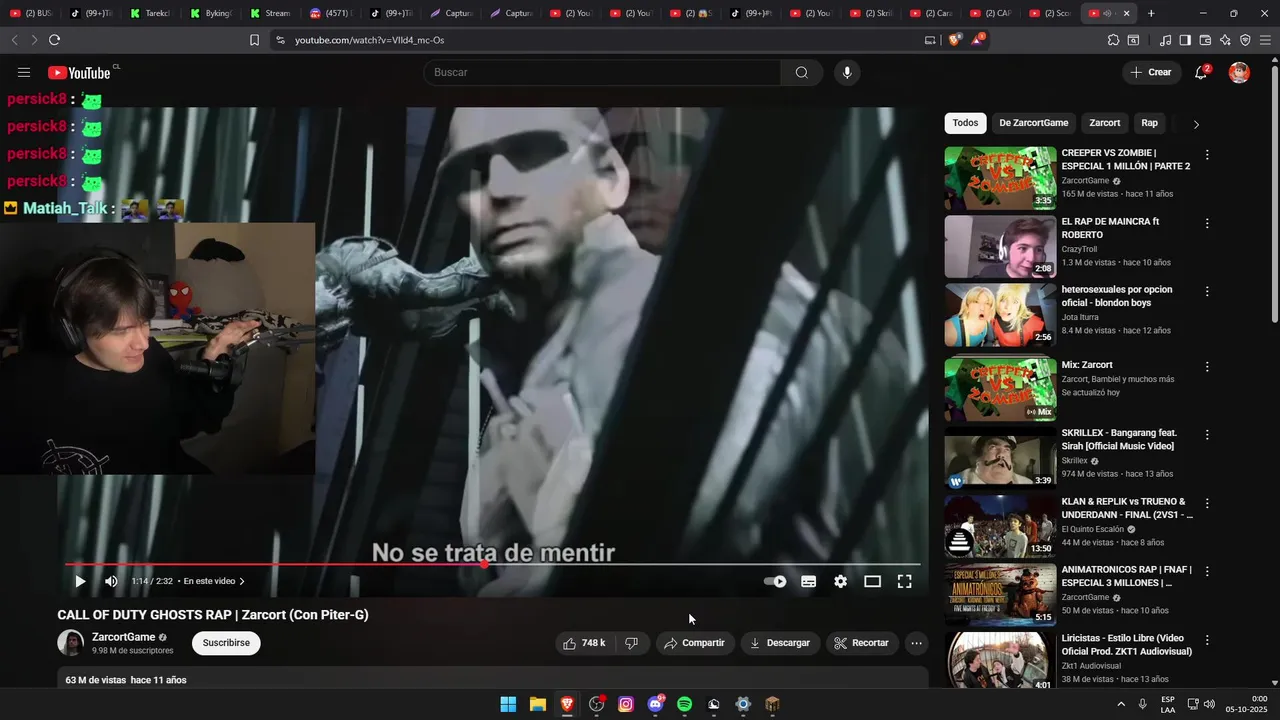Open Brave Leo AI sparkle icon
The width and height of the screenshot is (1280, 720).
coord(1225,40)
